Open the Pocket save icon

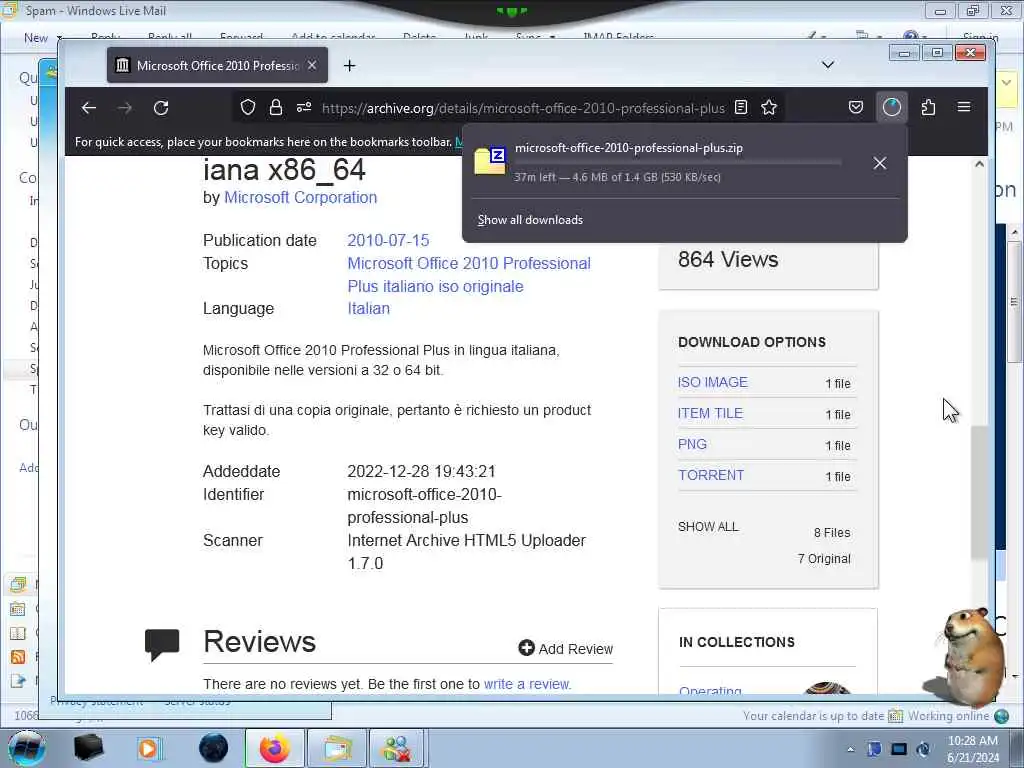[856, 107]
